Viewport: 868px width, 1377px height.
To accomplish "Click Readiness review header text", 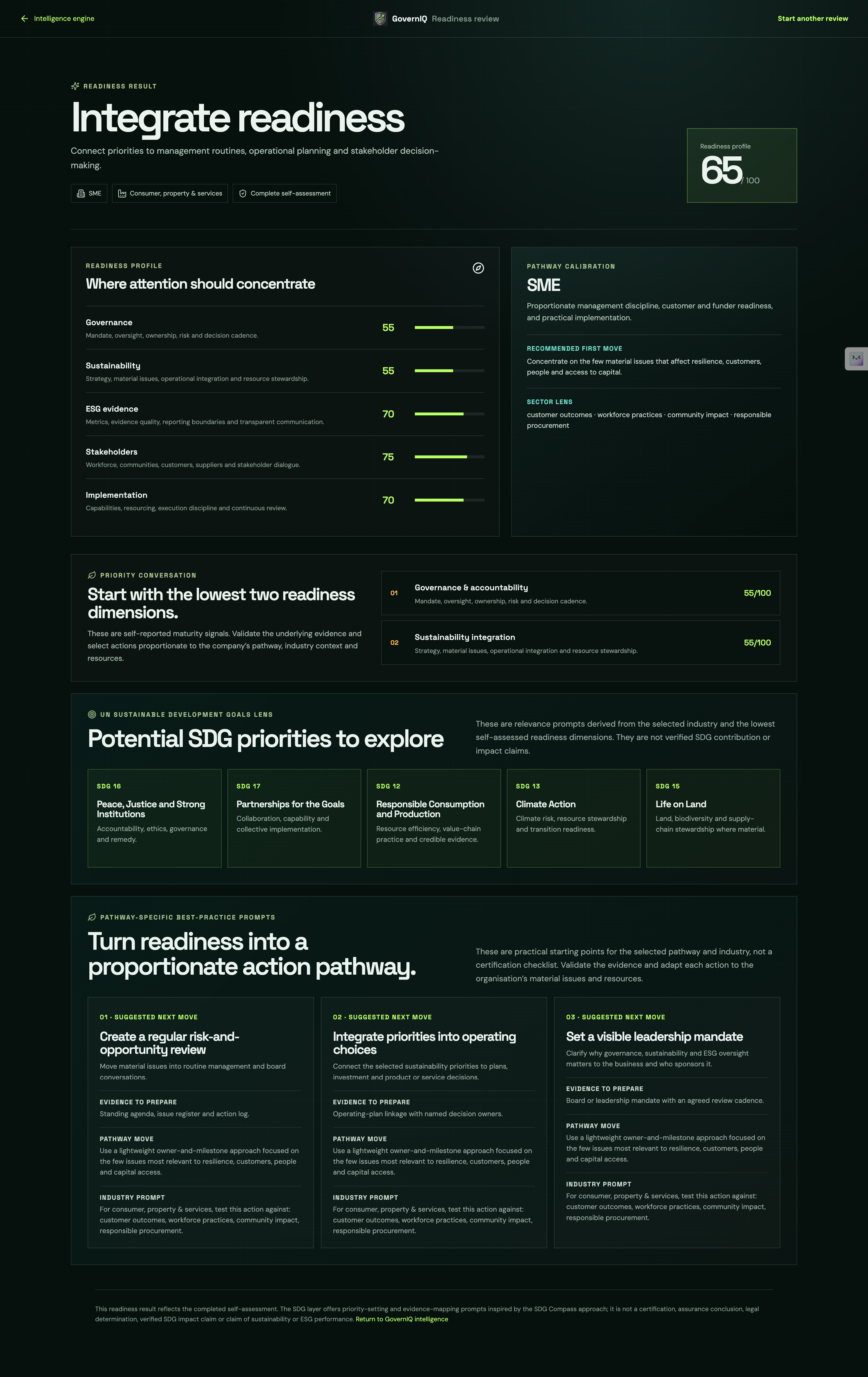I will click(465, 19).
